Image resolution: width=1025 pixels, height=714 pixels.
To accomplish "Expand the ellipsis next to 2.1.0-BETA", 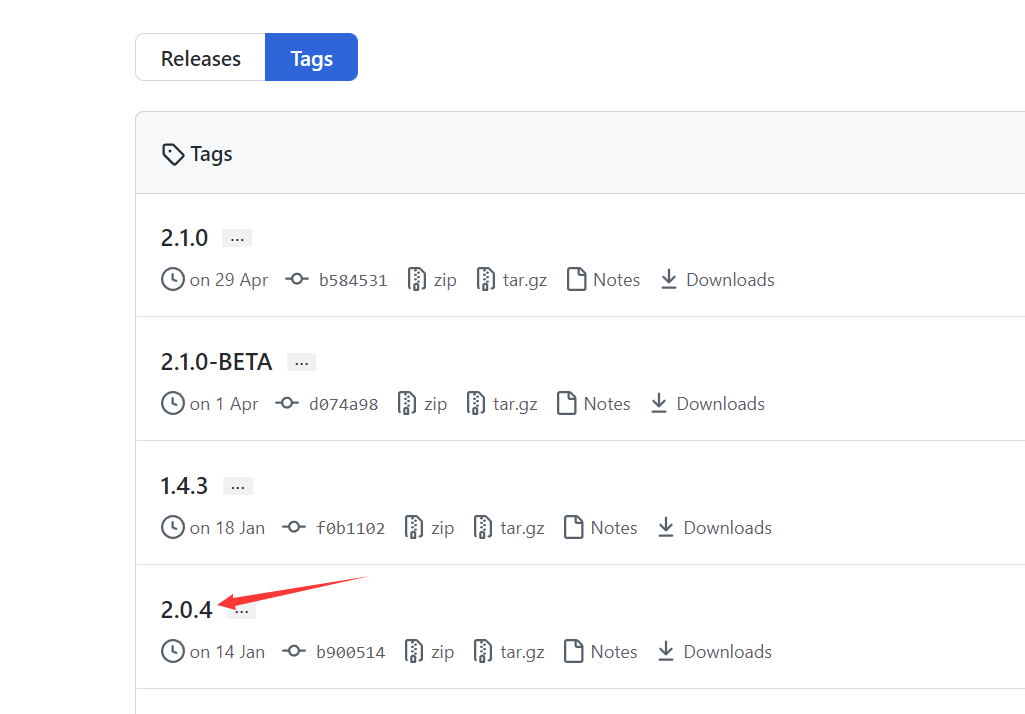I will click(x=301, y=362).
